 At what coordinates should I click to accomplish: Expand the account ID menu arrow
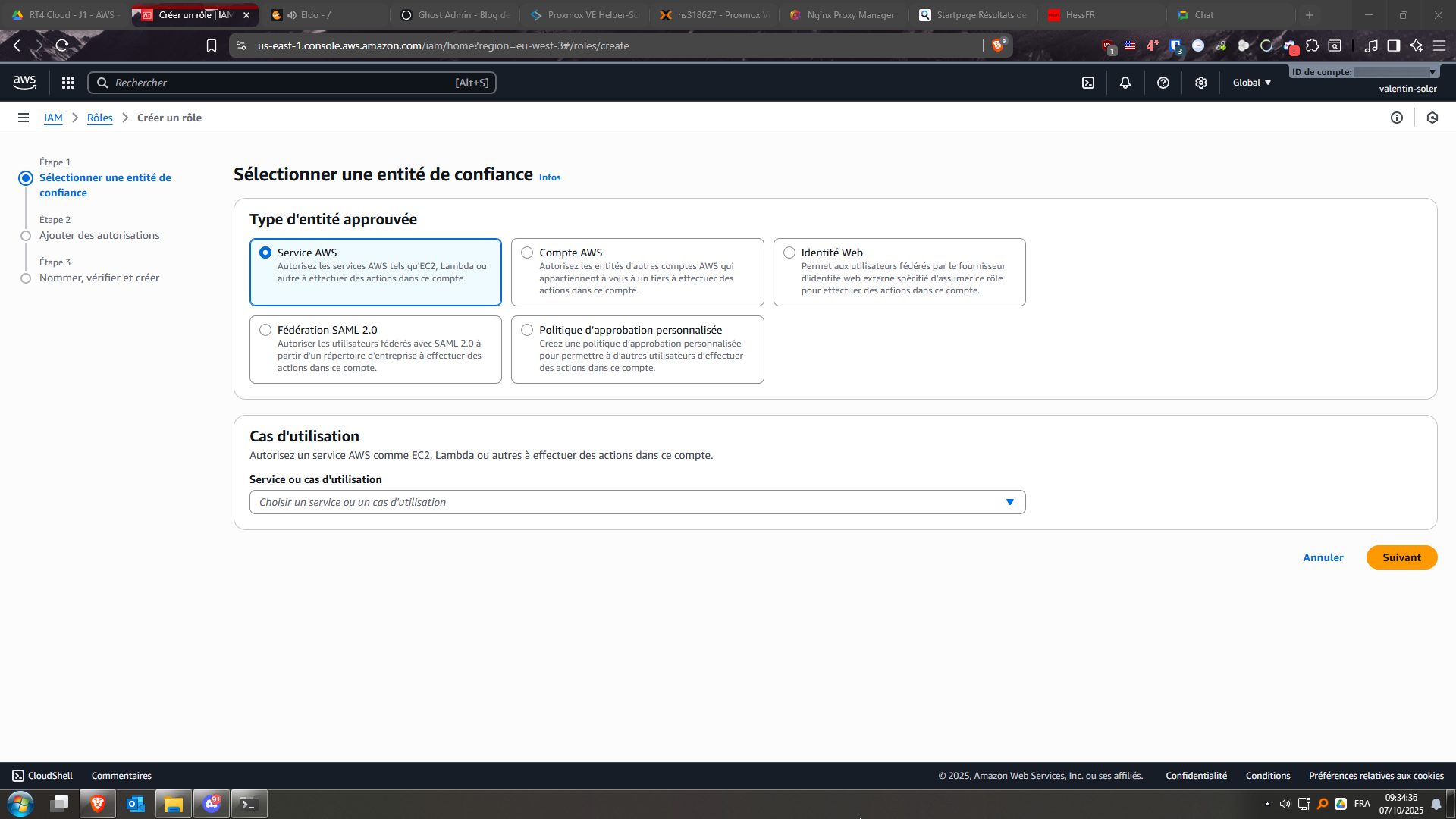[x=1432, y=72]
